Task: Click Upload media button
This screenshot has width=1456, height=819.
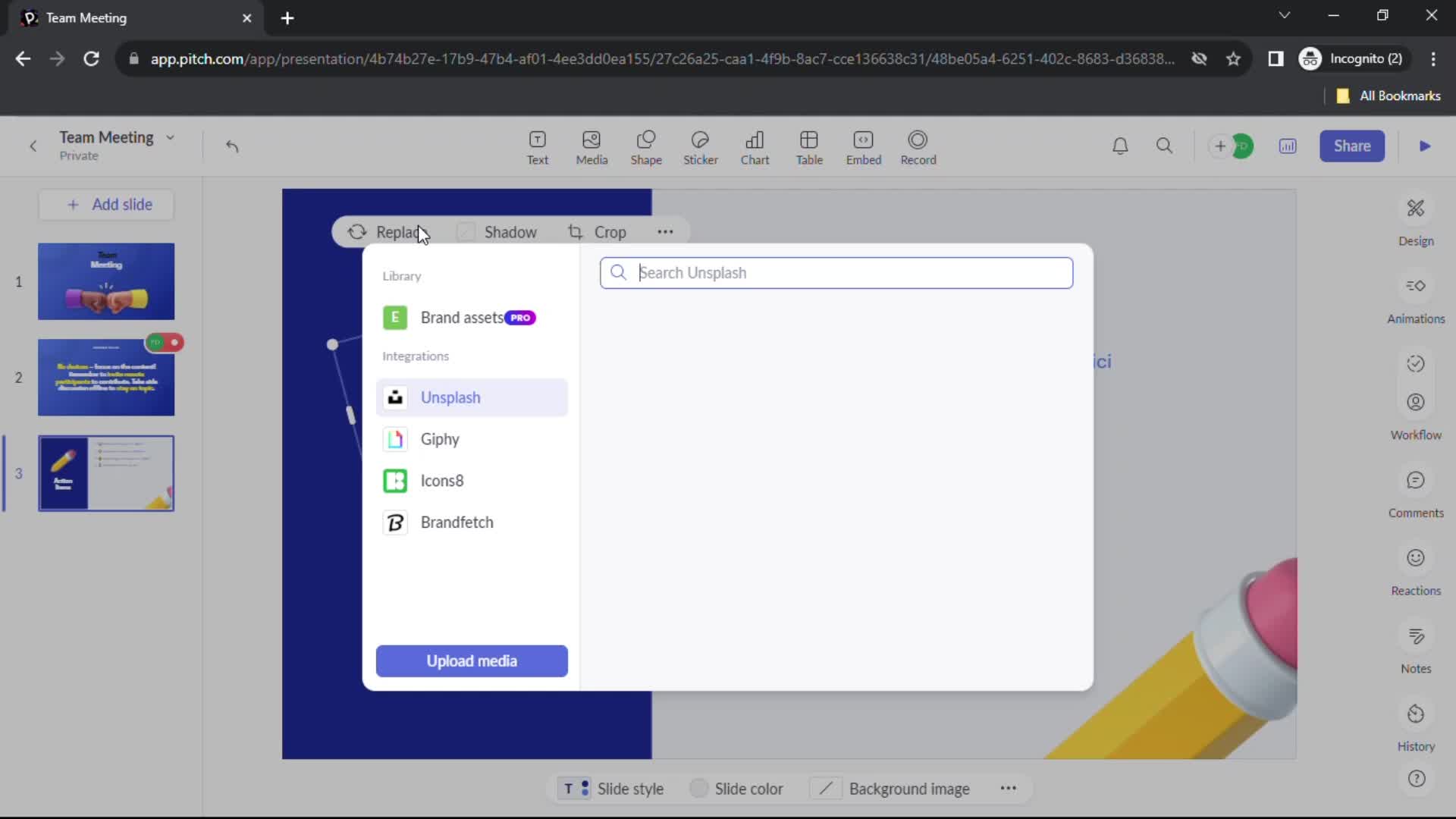Action: coord(473,661)
